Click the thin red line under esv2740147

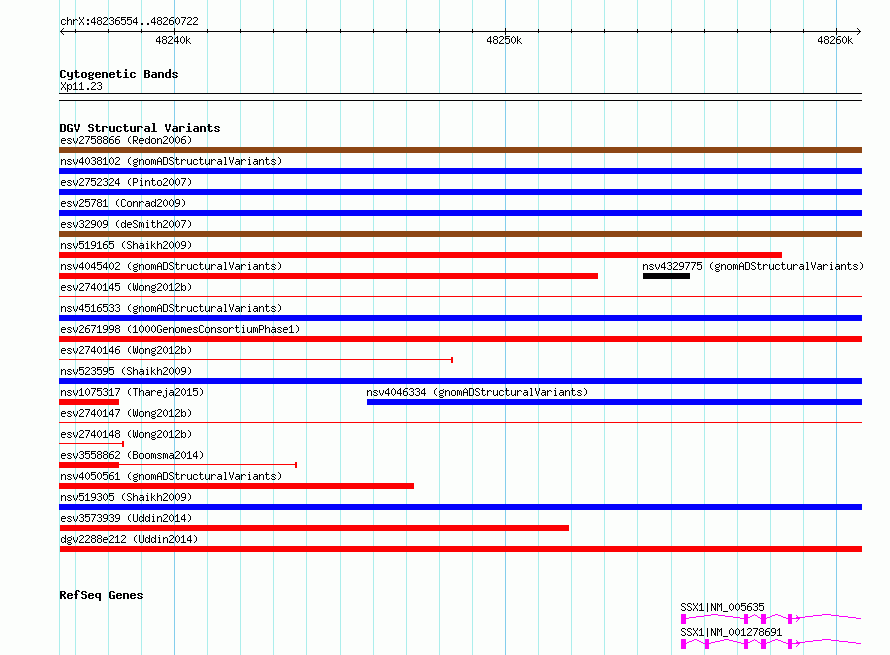click(460, 422)
